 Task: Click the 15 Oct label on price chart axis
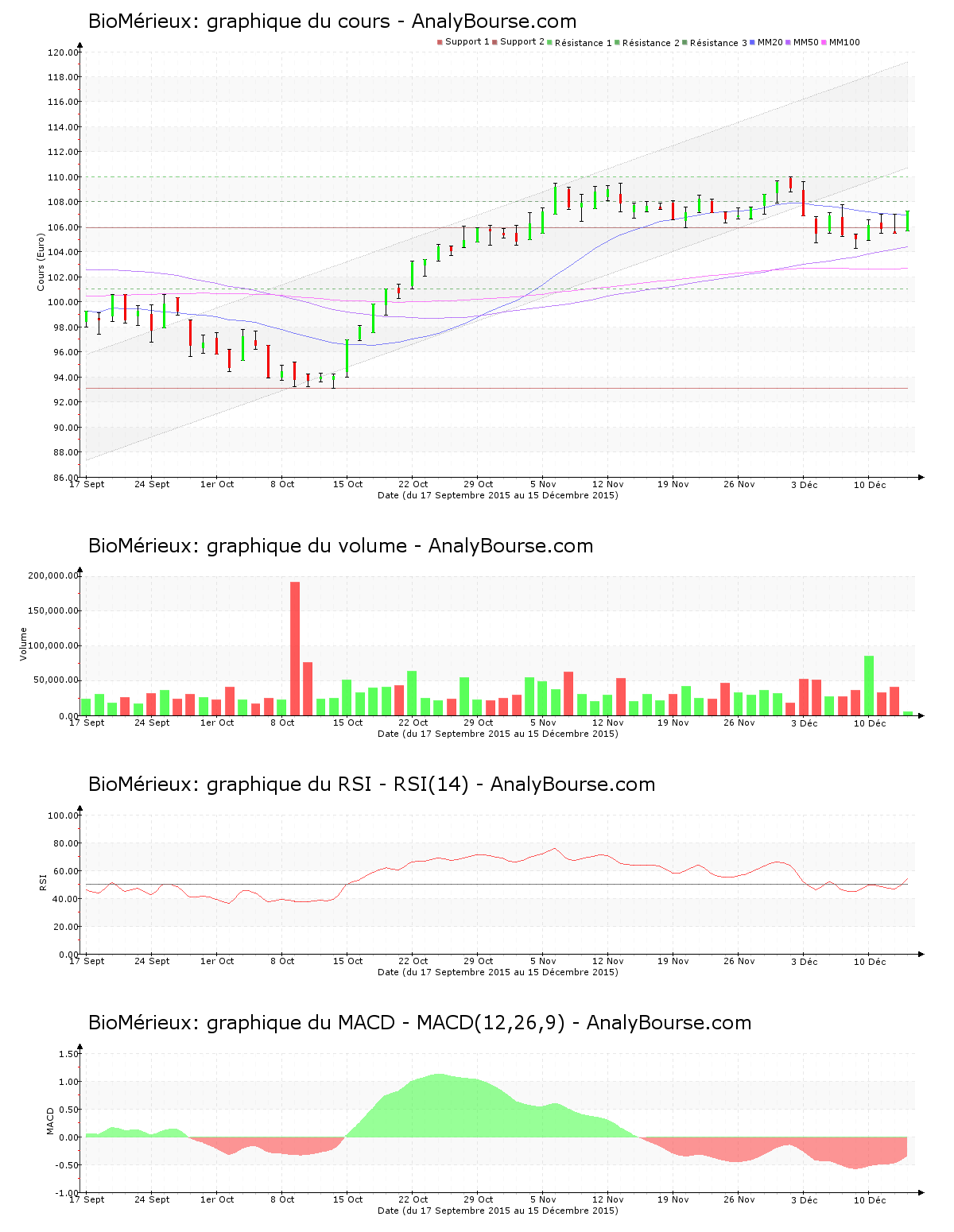pyautogui.click(x=347, y=484)
